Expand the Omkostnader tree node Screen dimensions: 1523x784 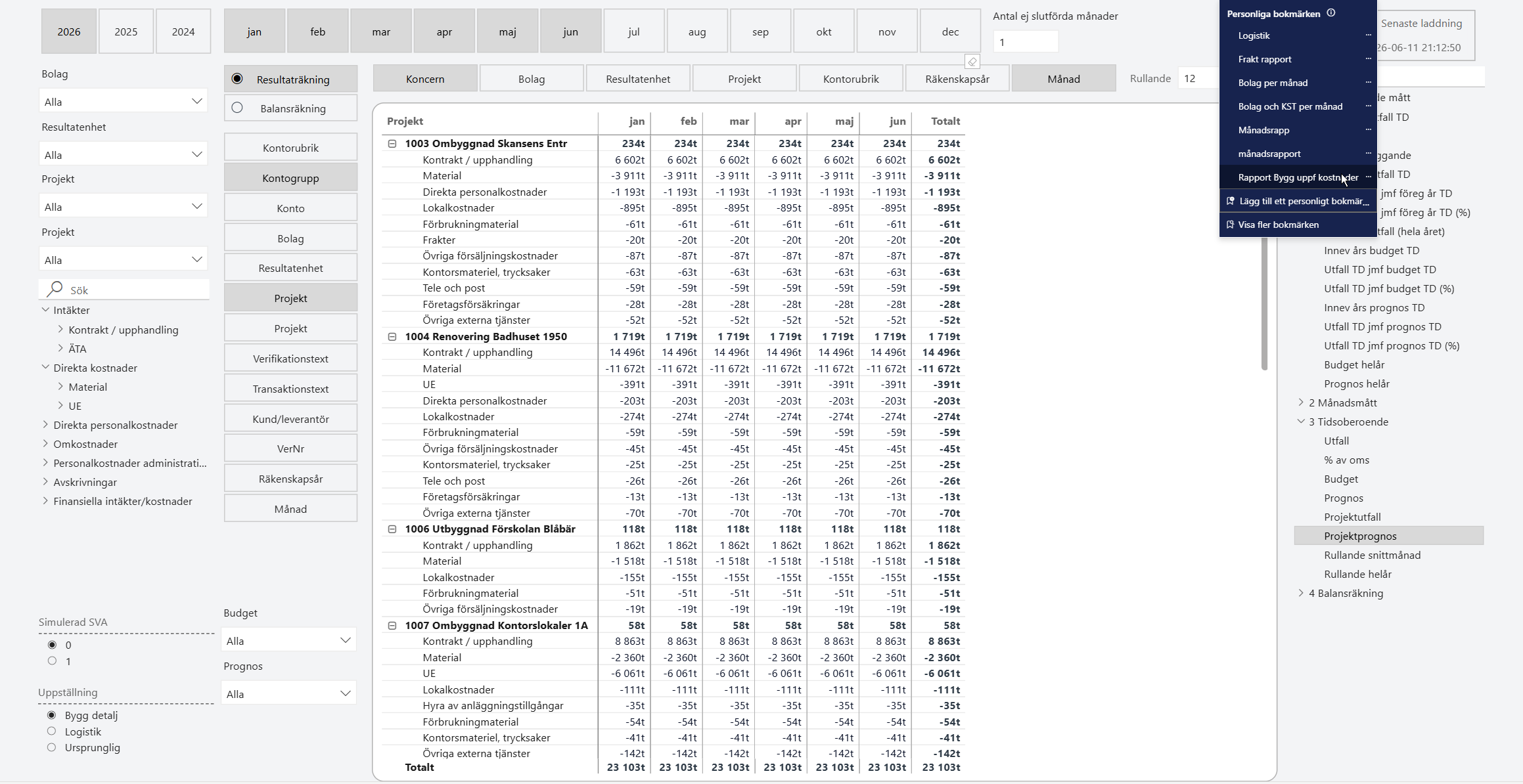pos(45,443)
